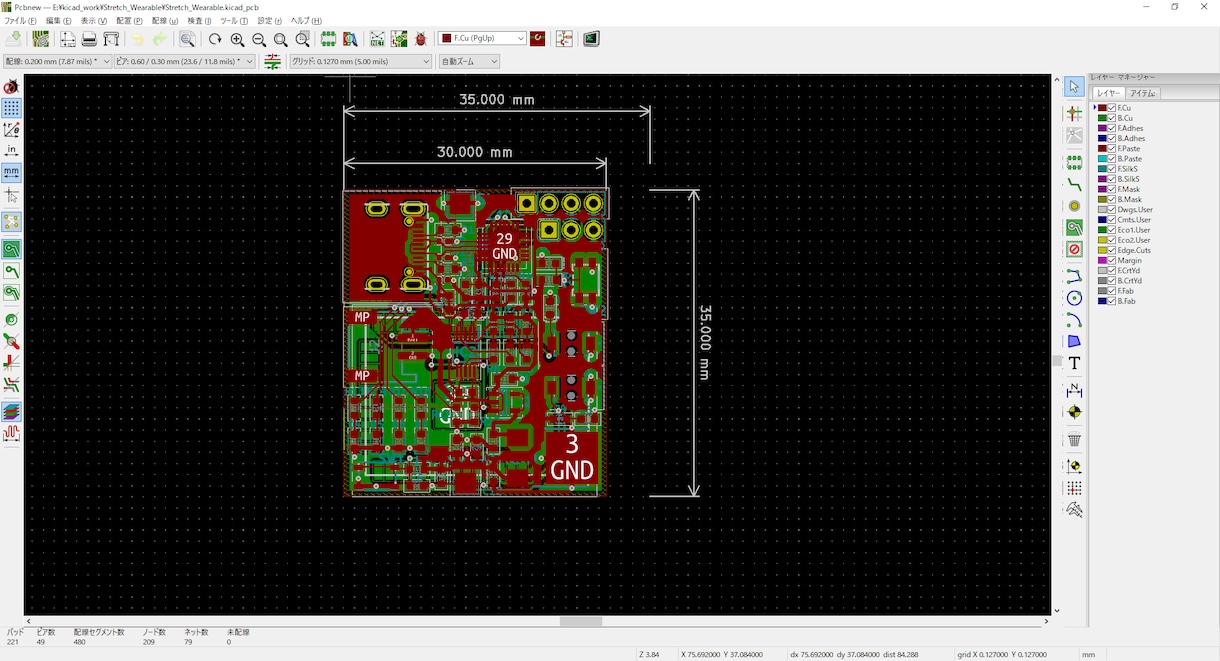Select the add vias tool

[x=1074, y=206]
